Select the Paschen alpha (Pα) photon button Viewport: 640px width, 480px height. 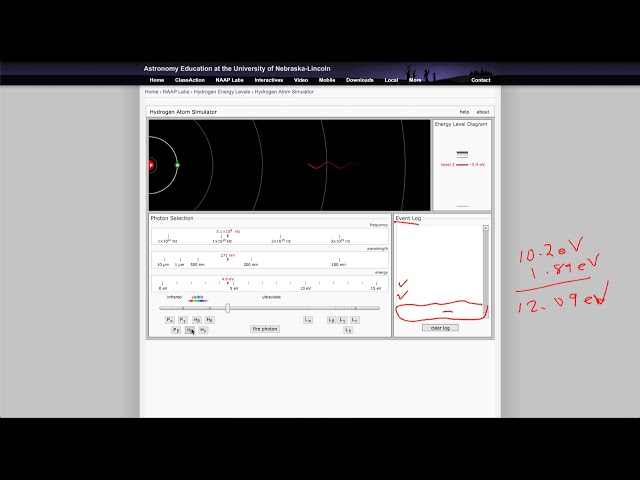coord(170,320)
